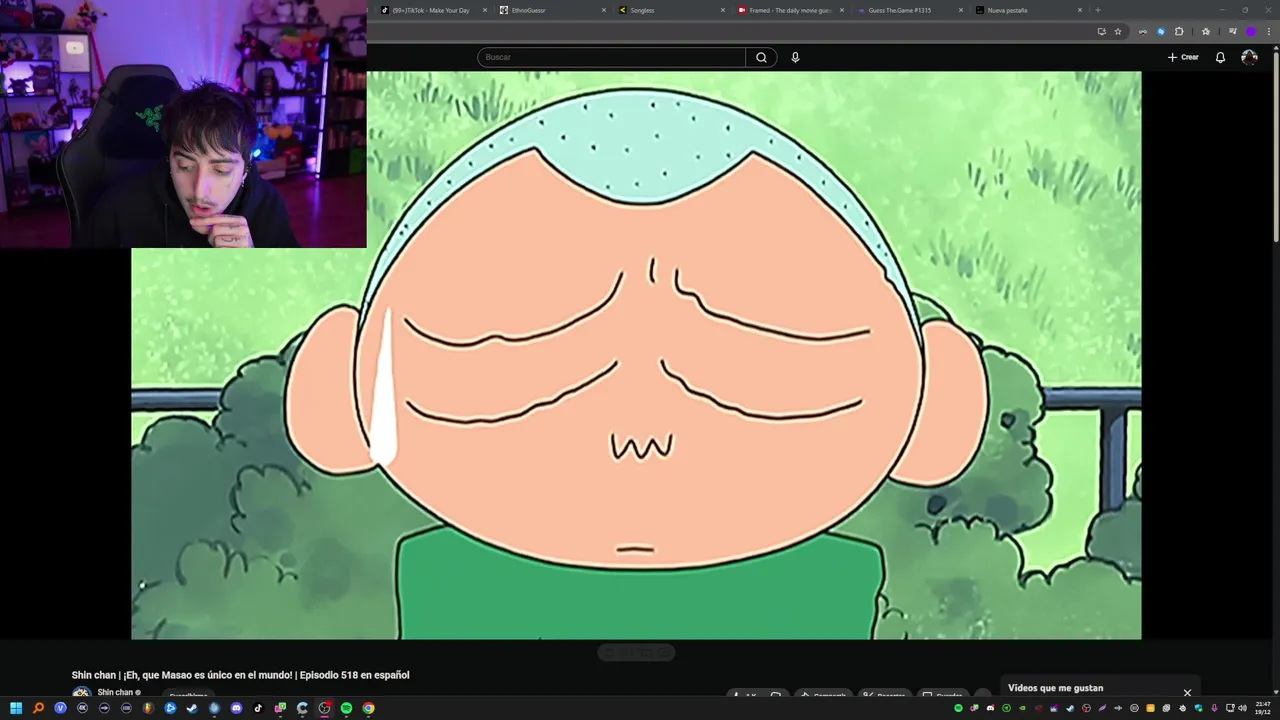Close the Songless tab
This screenshot has width=1280, height=720.
pos(722,10)
